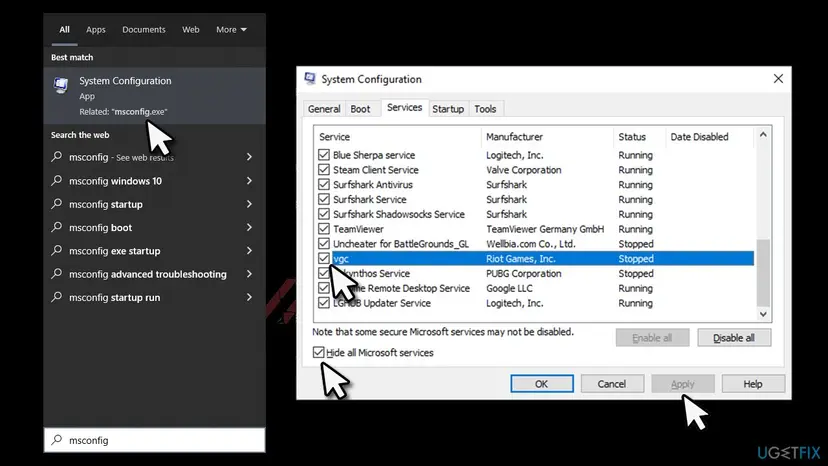Viewport: 828px width, 466px height.
Task: Expand msconfig advanced troubleshooting suggestion arrow
Action: tap(249, 274)
